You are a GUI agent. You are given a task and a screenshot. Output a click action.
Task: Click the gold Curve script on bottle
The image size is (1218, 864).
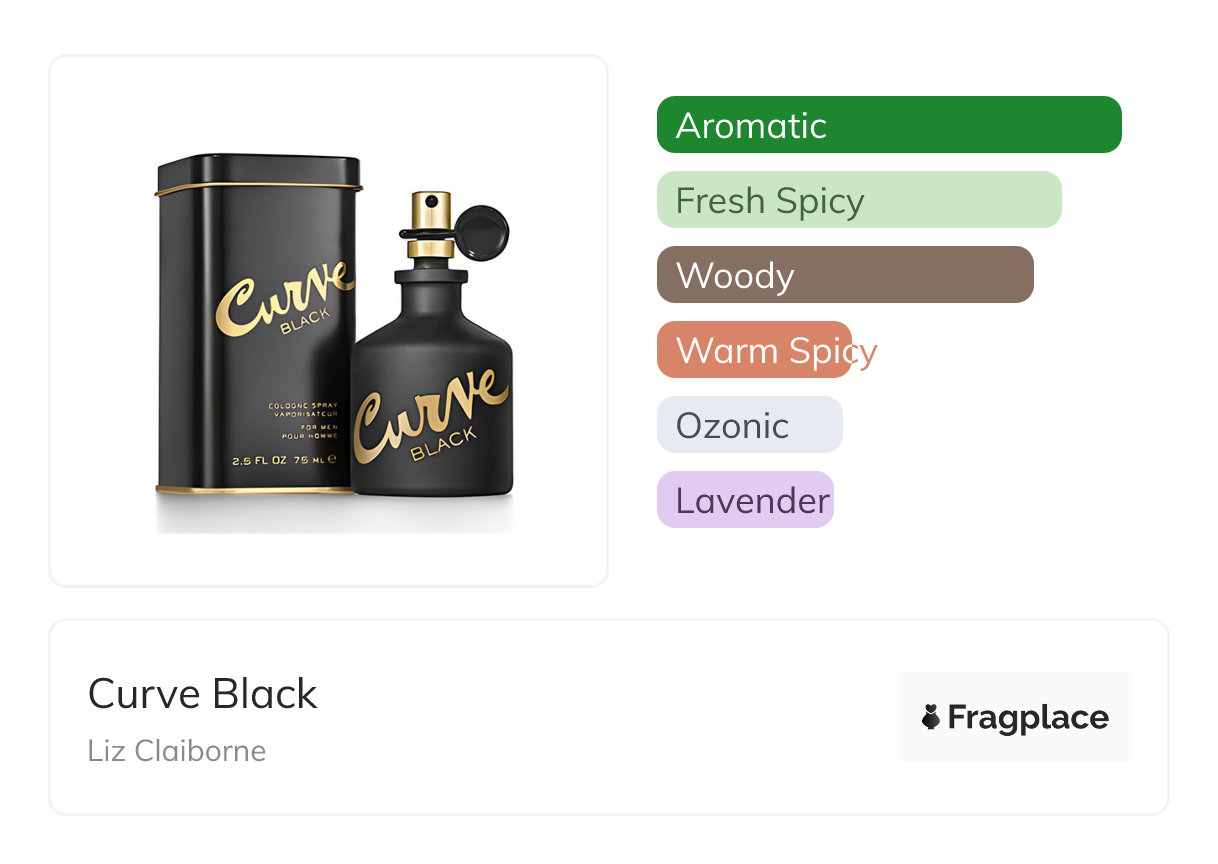(x=428, y=413)
